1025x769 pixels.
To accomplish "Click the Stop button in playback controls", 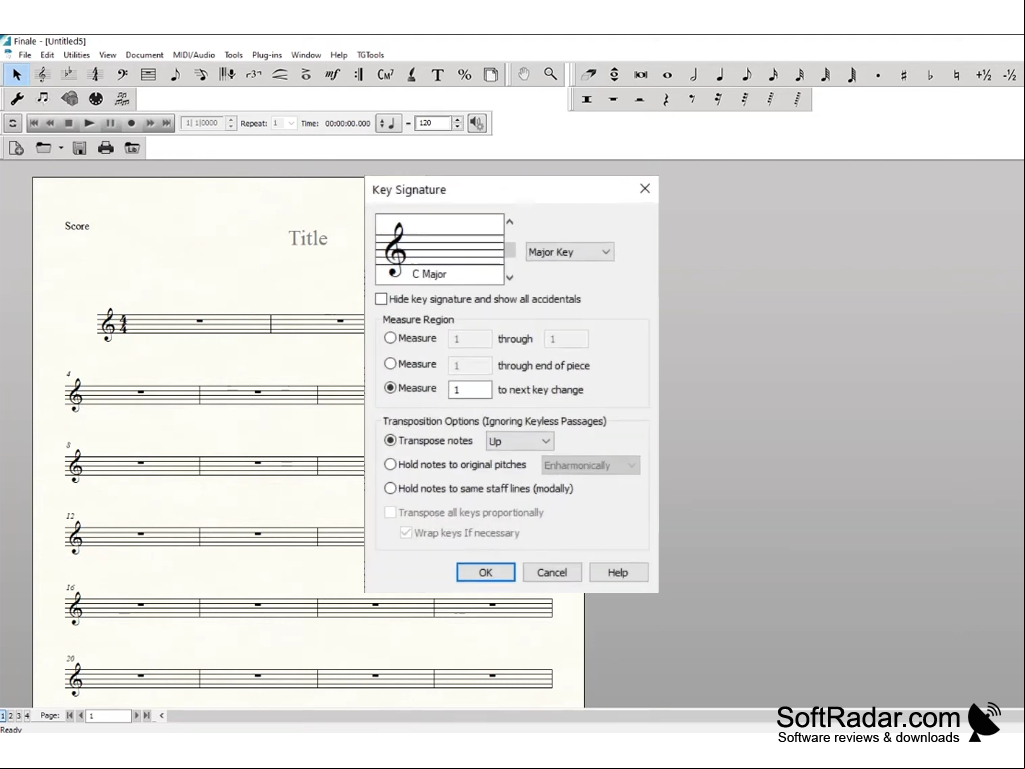I will tap(69, 123).
